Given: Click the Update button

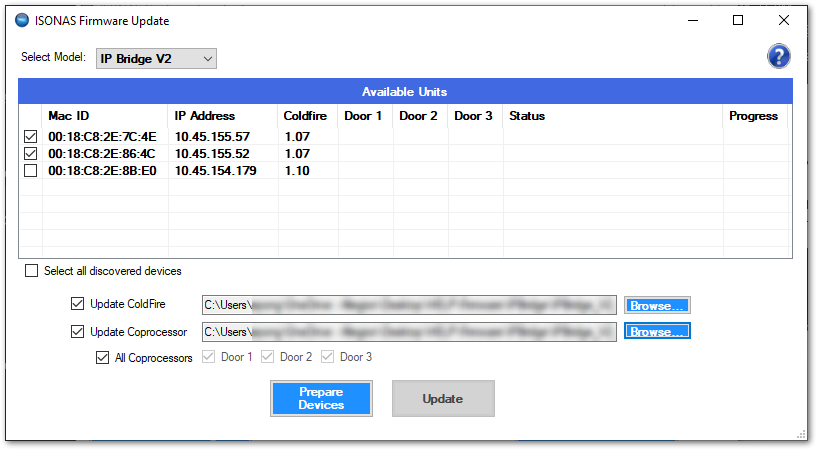Looking at the screenshot, I should click(x=443, y=398).
